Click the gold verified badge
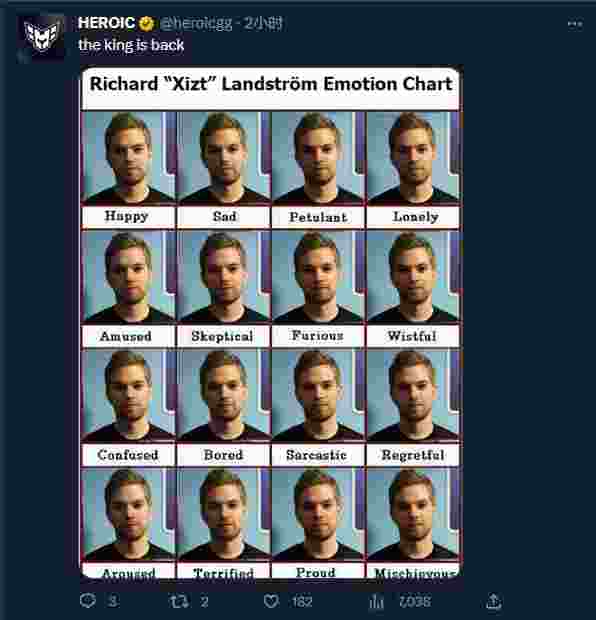This screenshot has width=596, height=620. tap(146, 24)
